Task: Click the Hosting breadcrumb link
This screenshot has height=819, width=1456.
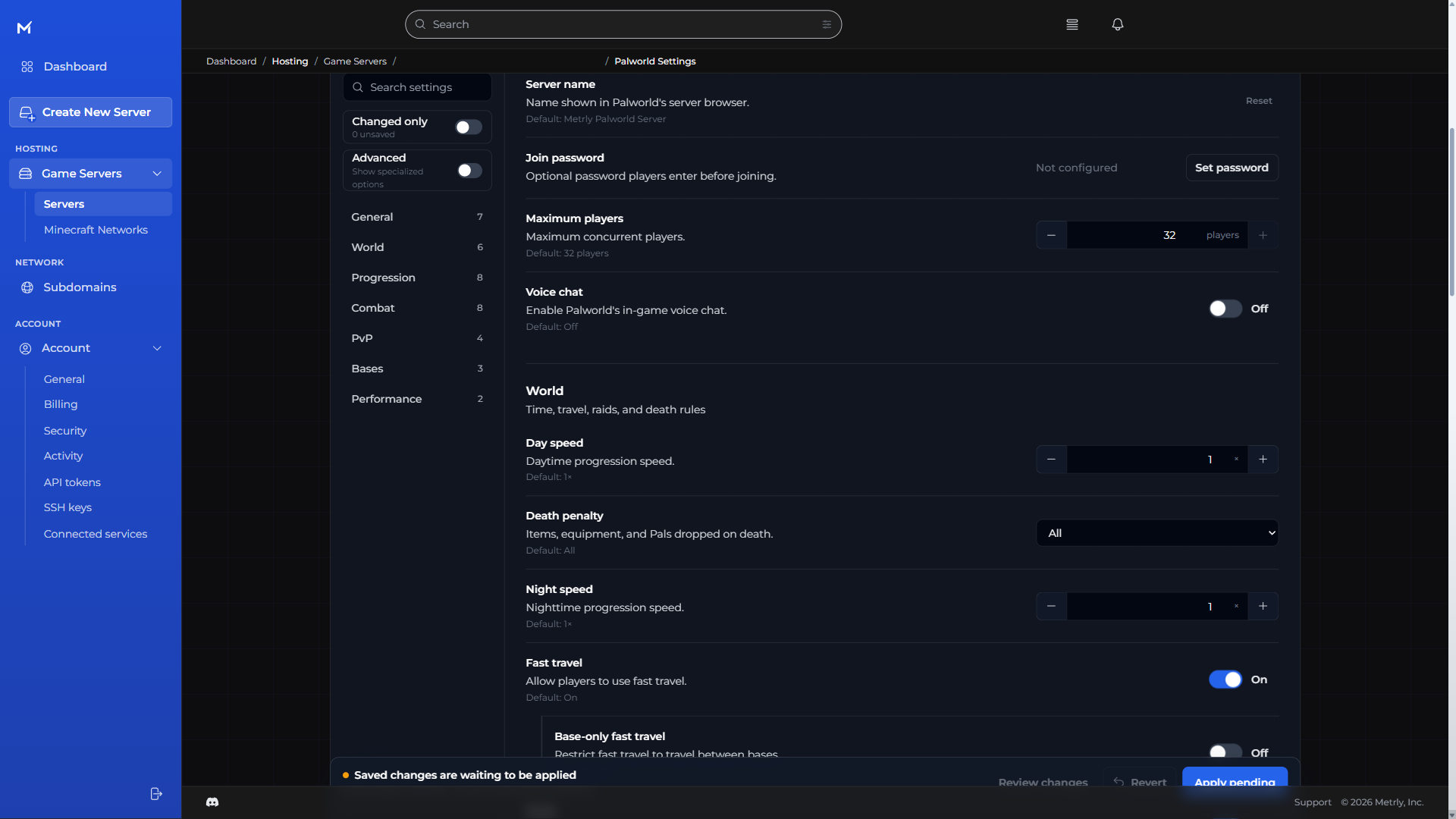Action: [x=290, y=61]
